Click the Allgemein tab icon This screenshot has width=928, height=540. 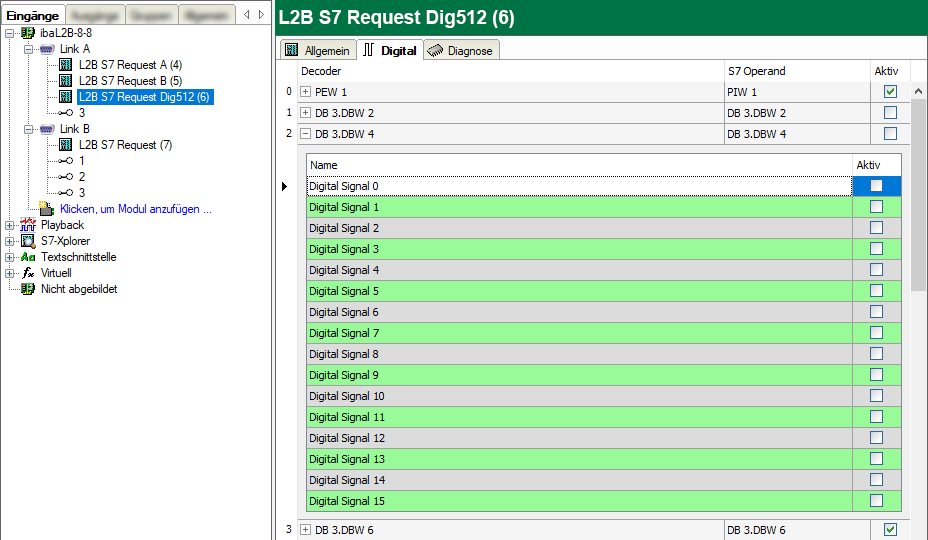(291, 50)
